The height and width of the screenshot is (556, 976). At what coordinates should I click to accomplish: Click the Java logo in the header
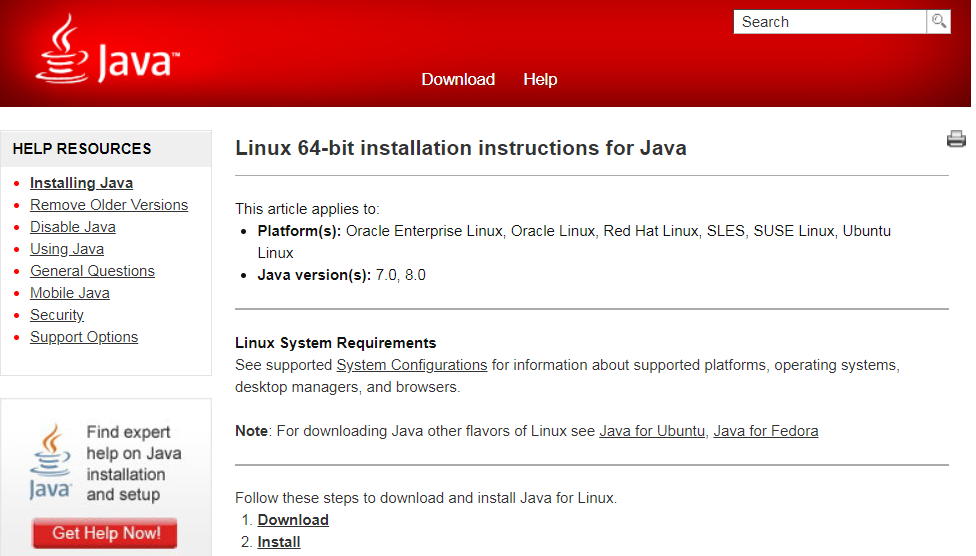pyautogui.click(x=108, y=52)
